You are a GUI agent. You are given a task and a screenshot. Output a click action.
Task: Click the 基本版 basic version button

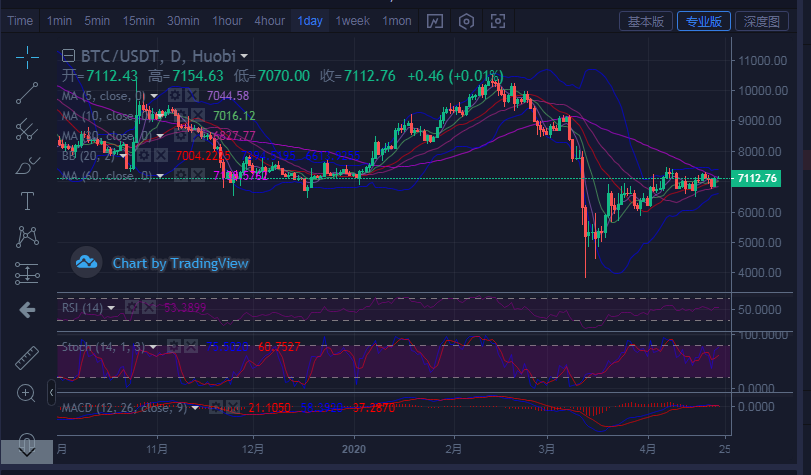[645, 21]
